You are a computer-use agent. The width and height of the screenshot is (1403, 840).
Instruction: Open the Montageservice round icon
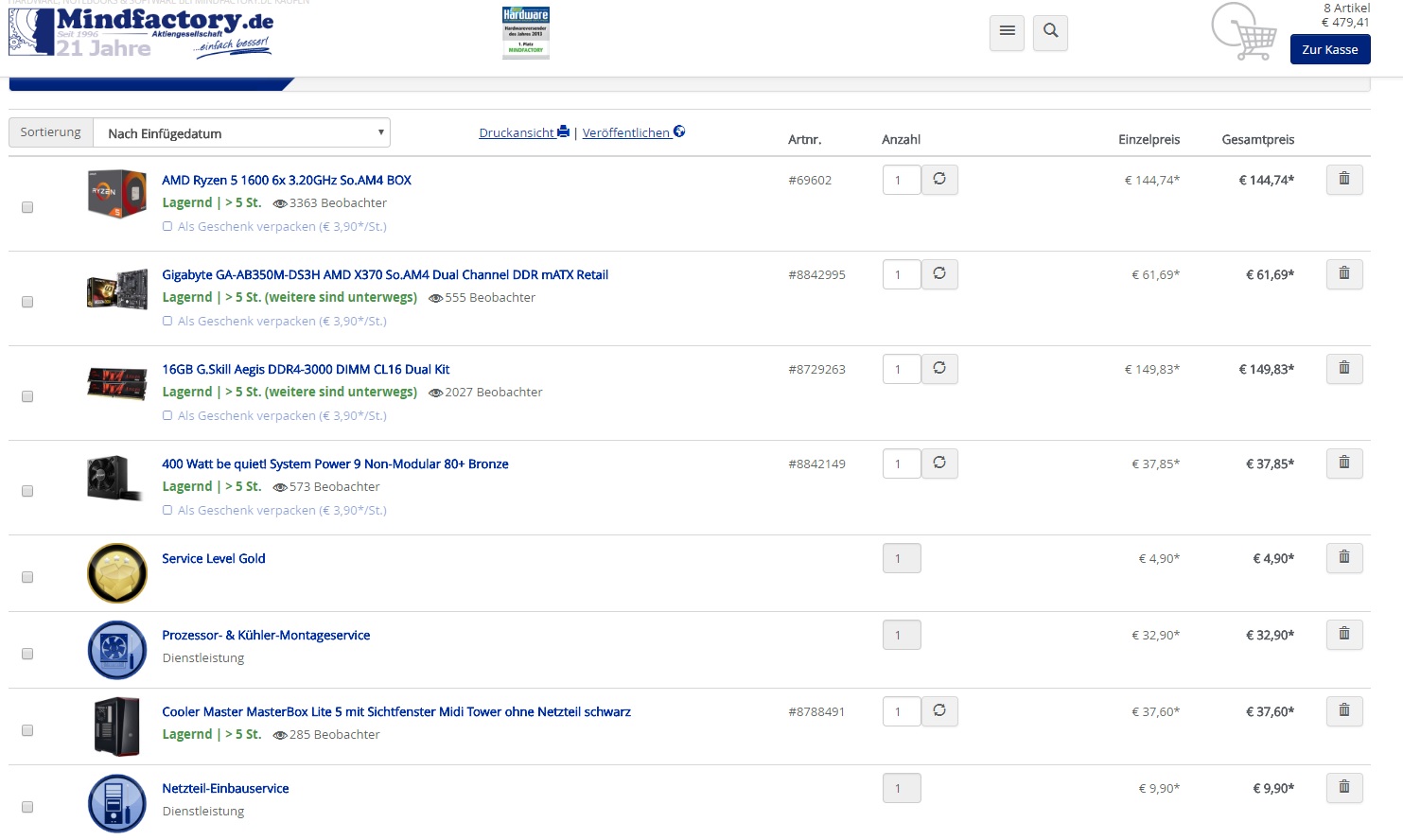[117, 650]
